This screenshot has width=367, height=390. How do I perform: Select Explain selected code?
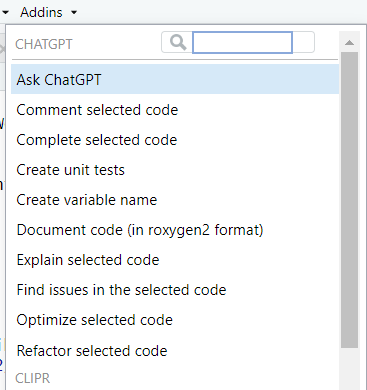(175, 260)
